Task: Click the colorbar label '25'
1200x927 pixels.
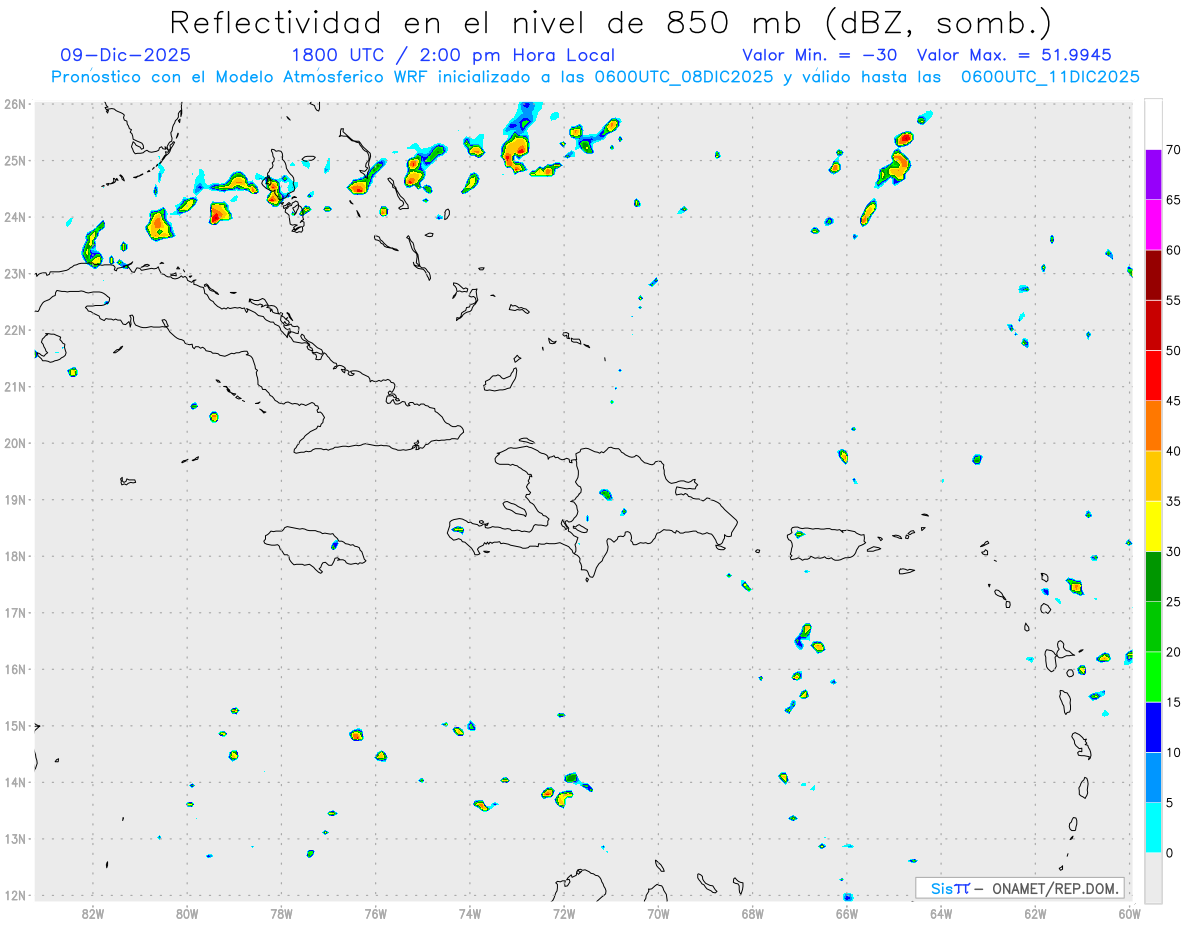Action: point(1173,601)
